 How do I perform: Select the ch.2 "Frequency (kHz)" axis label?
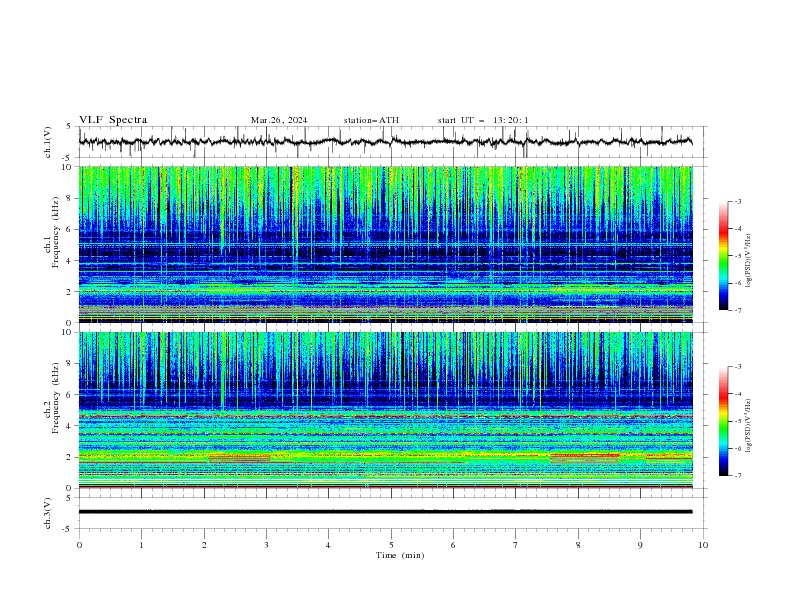click(x=55, y=397)
